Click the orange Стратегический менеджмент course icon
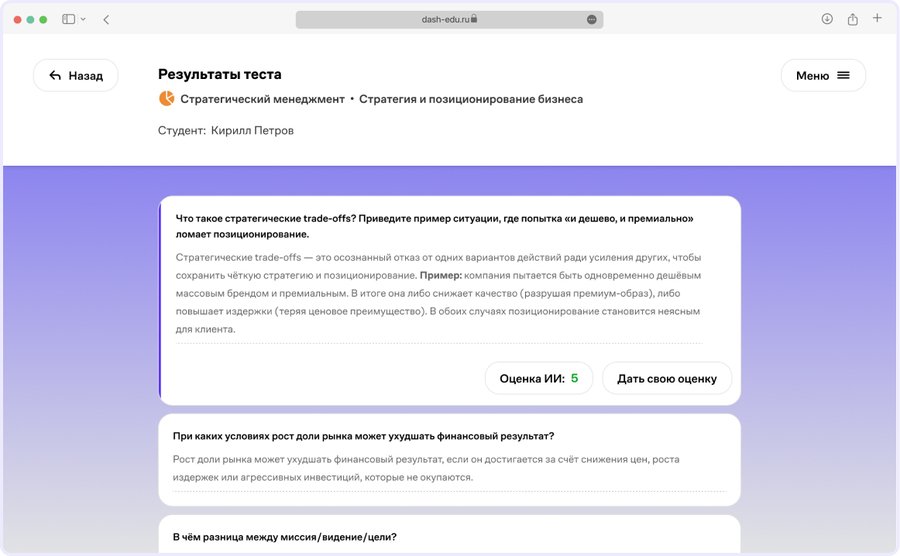900x556 pixels. [x=166, y=99]
